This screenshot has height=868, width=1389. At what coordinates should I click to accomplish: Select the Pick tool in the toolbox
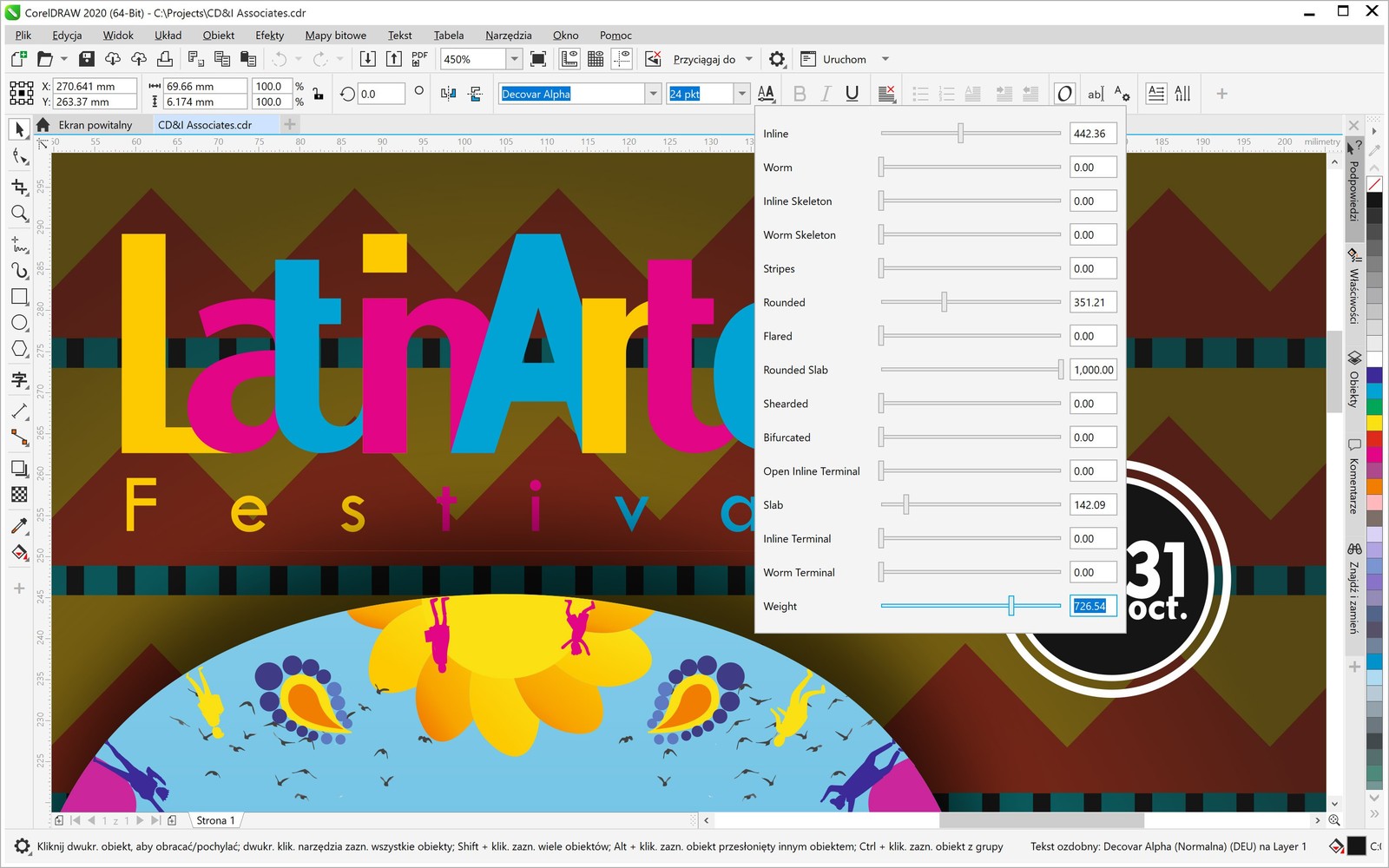pyautogui.click(x=19, y=130)
